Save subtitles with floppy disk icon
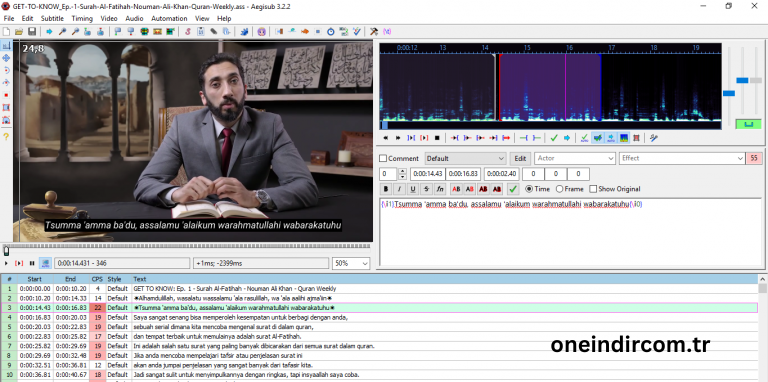 click(32, 31)
